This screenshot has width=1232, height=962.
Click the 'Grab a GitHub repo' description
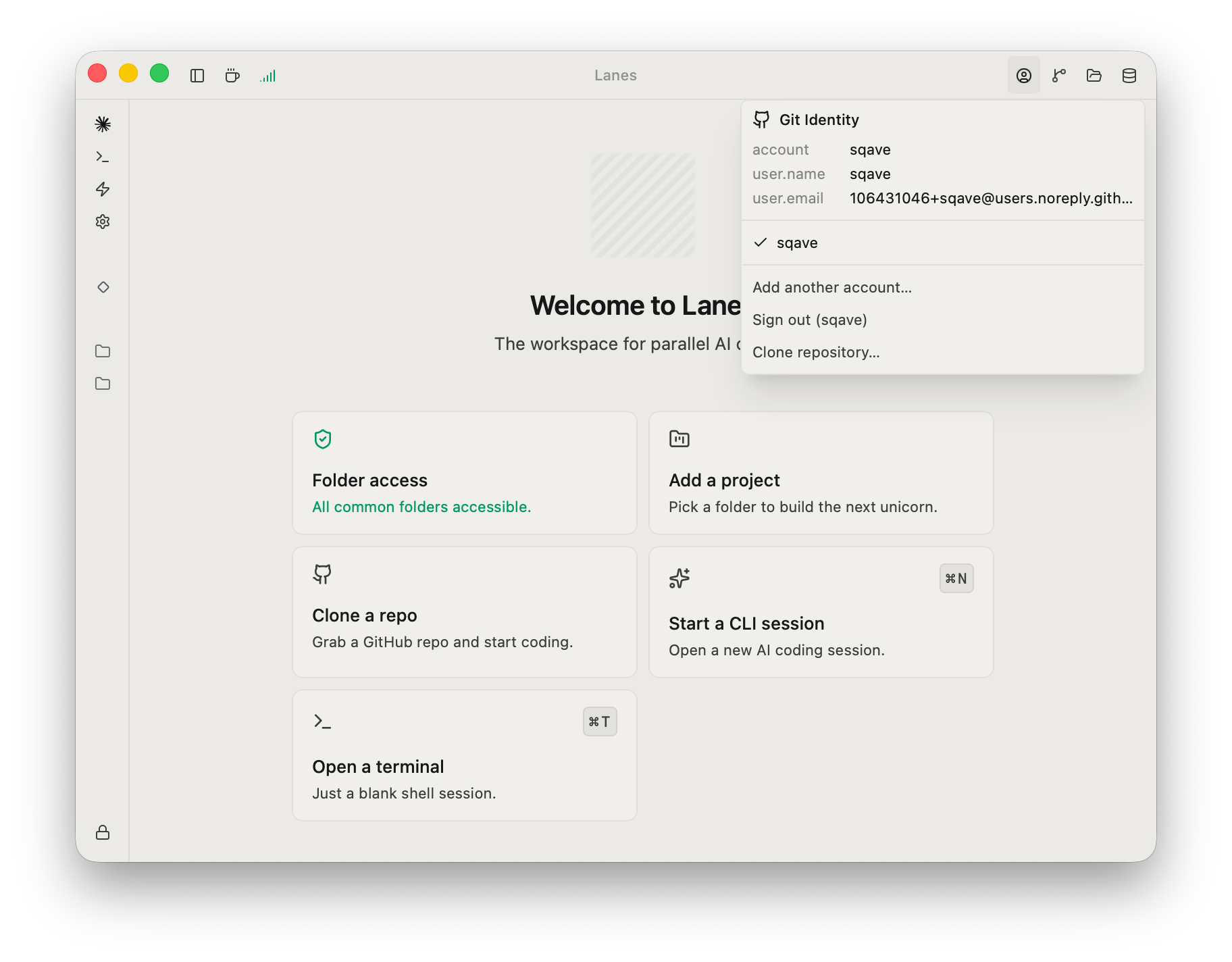pyautogui.click(x=442, y=642)
